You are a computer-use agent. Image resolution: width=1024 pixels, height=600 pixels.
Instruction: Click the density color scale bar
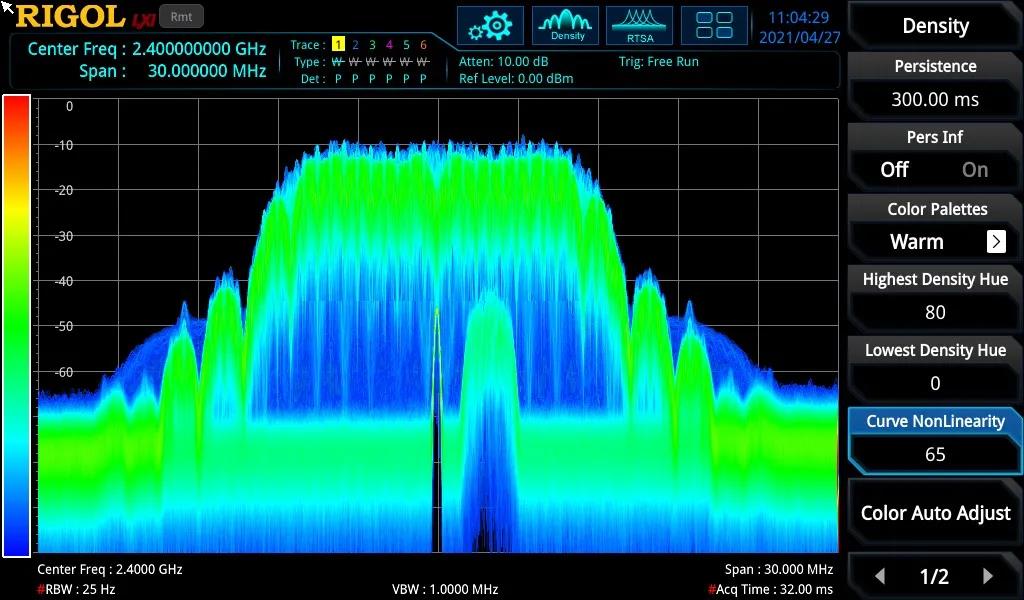[x=17, y=325]
